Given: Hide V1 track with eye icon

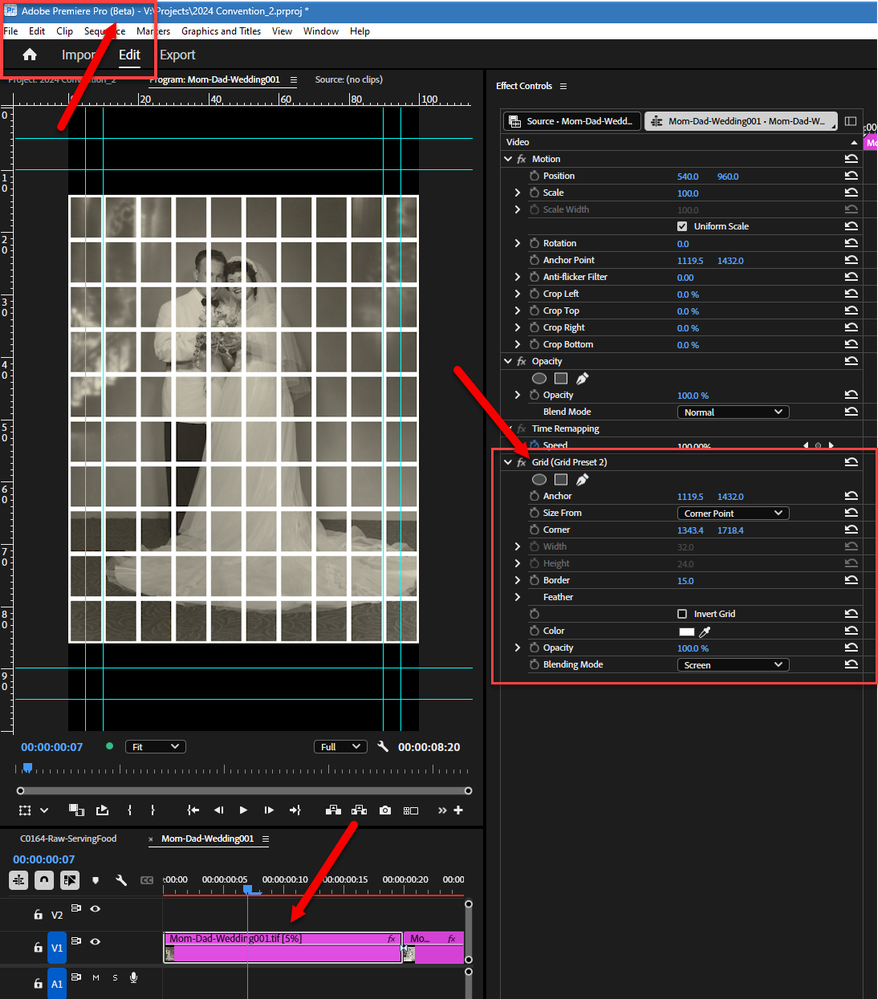Looking at the screenshot, I should (x=95, y=941).
